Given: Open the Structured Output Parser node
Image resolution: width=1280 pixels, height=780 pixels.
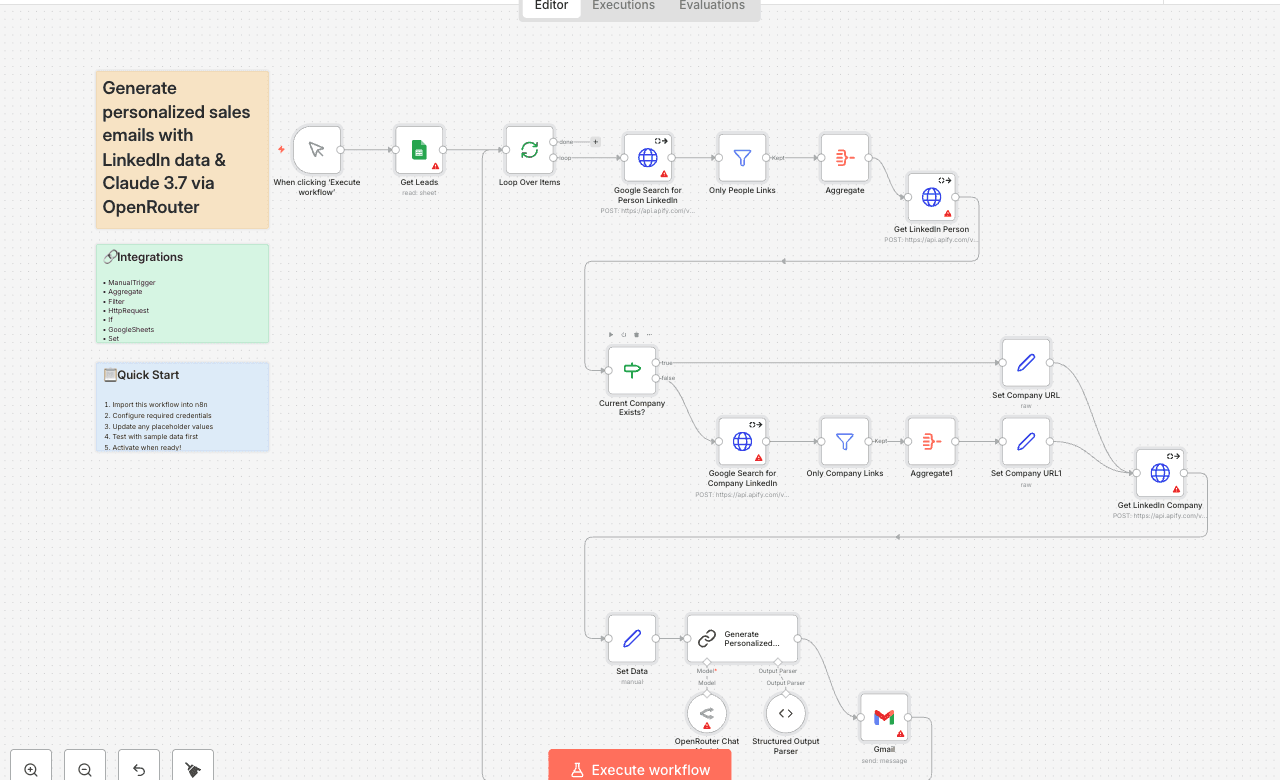Looking at the screenshot, I should tap(785, 712).
